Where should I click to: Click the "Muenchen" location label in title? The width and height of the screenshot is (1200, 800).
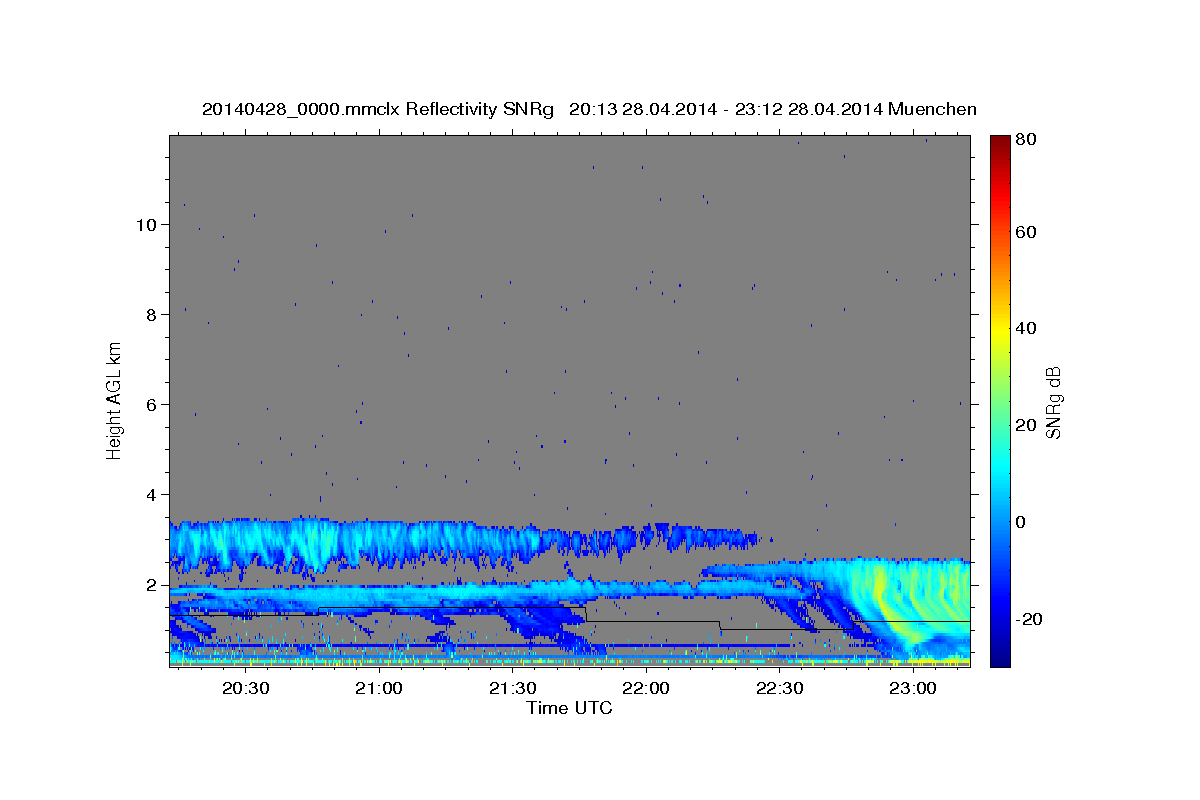pos(932,109)
